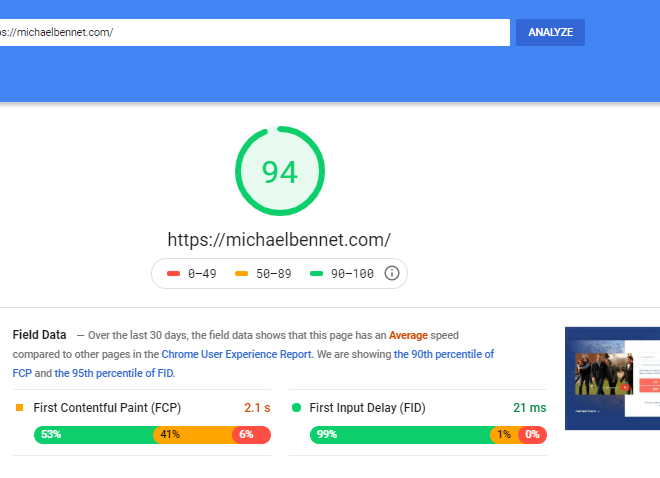Open the Chrome User Experience Report link
This screenshot has width=660, height=478.
236,354
